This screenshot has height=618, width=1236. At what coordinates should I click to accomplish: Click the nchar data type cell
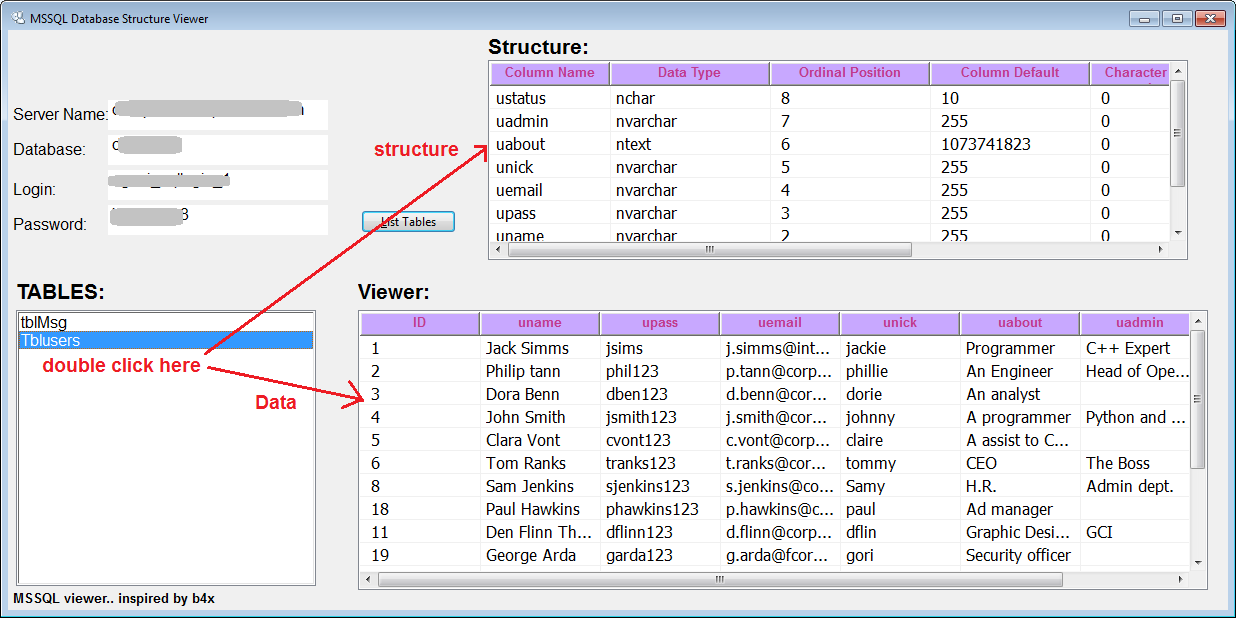690,98
